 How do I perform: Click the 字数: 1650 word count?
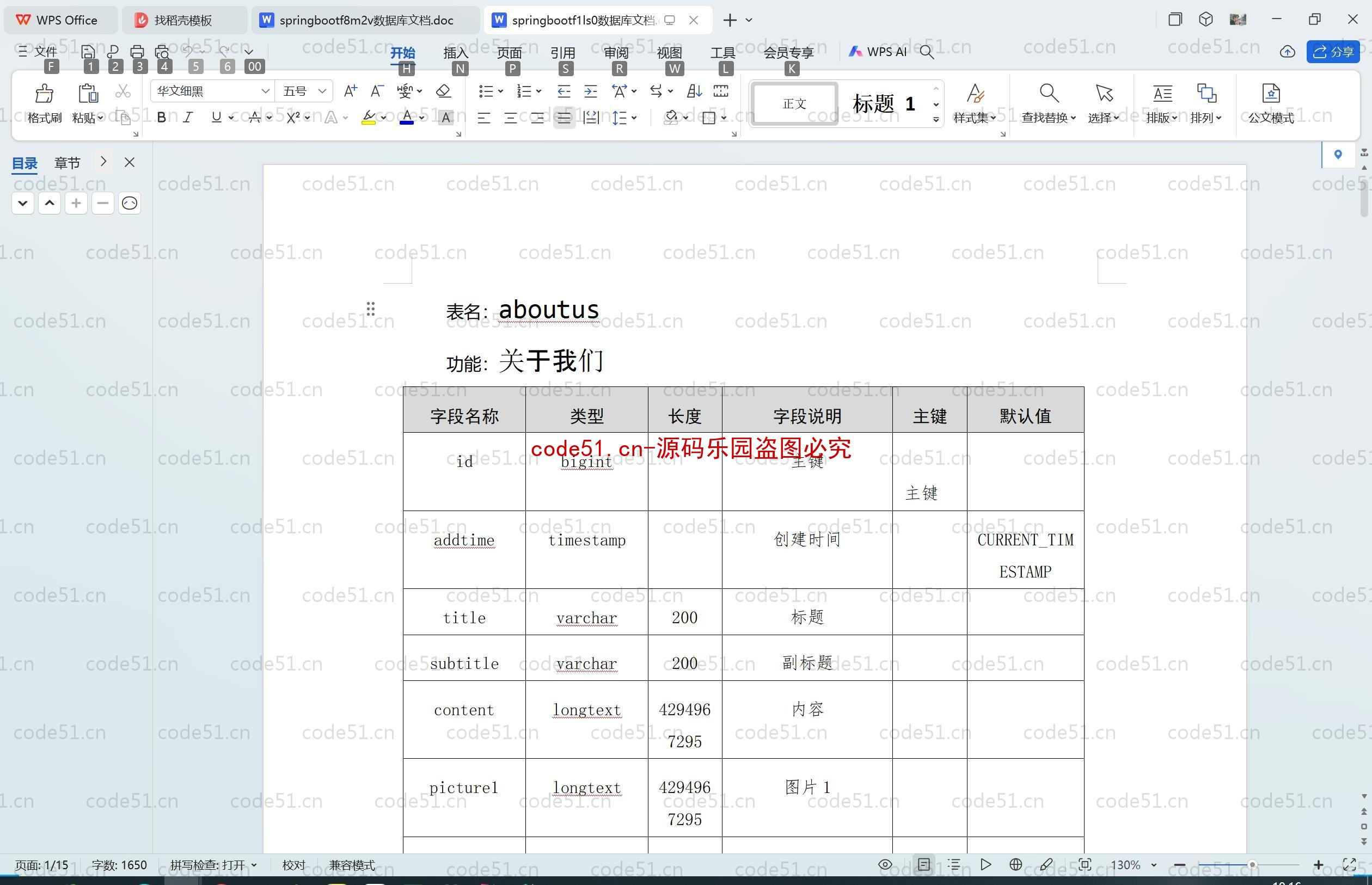tap(119, 864)
